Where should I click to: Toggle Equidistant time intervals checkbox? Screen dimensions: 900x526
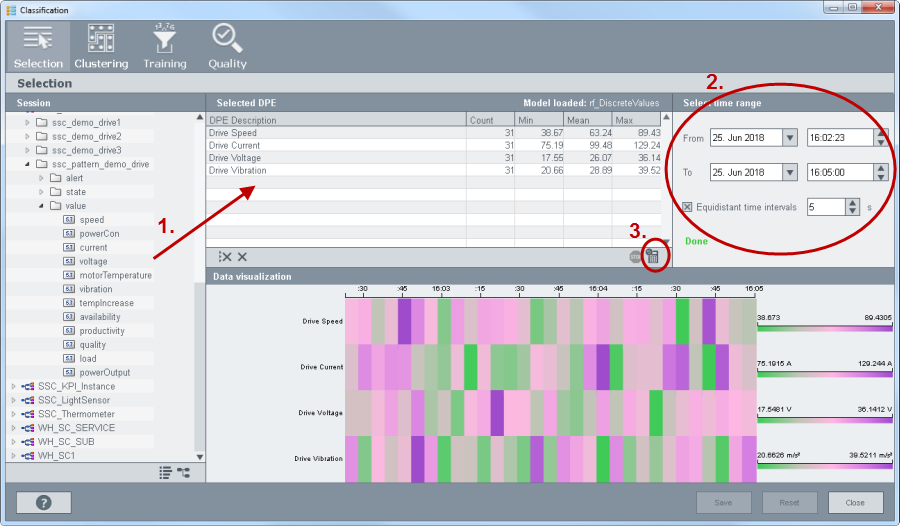pyautogui.click(x=688, y=207)
